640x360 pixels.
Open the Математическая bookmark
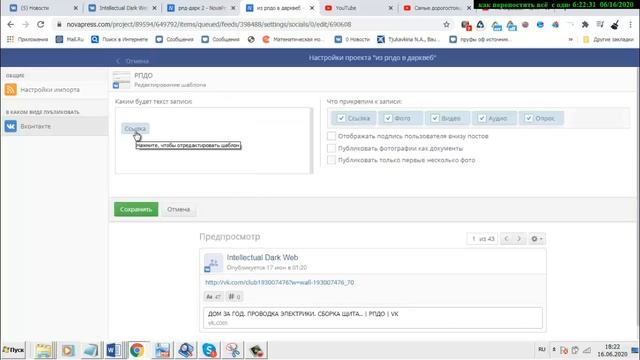pos(293,40)
